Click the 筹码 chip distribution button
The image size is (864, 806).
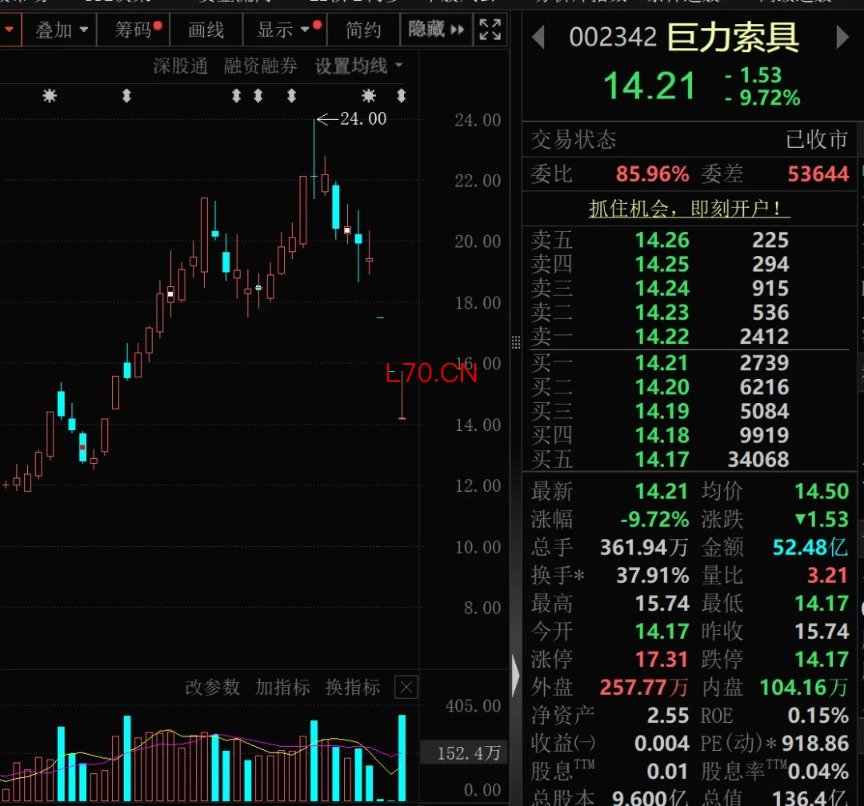(134, 30)
